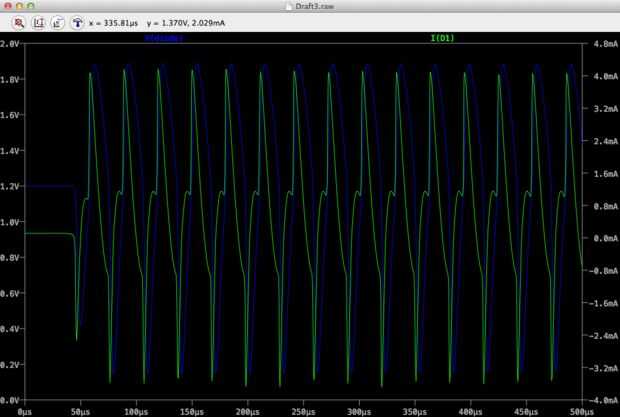Click the add traces toolbar icon
Screen dimensions: 620x417
(57, 21)
